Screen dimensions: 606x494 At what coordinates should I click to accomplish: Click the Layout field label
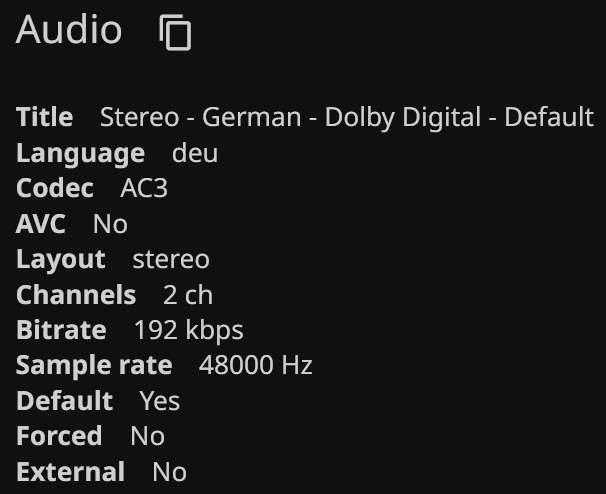pyautogui.click(x=61, y=260)
